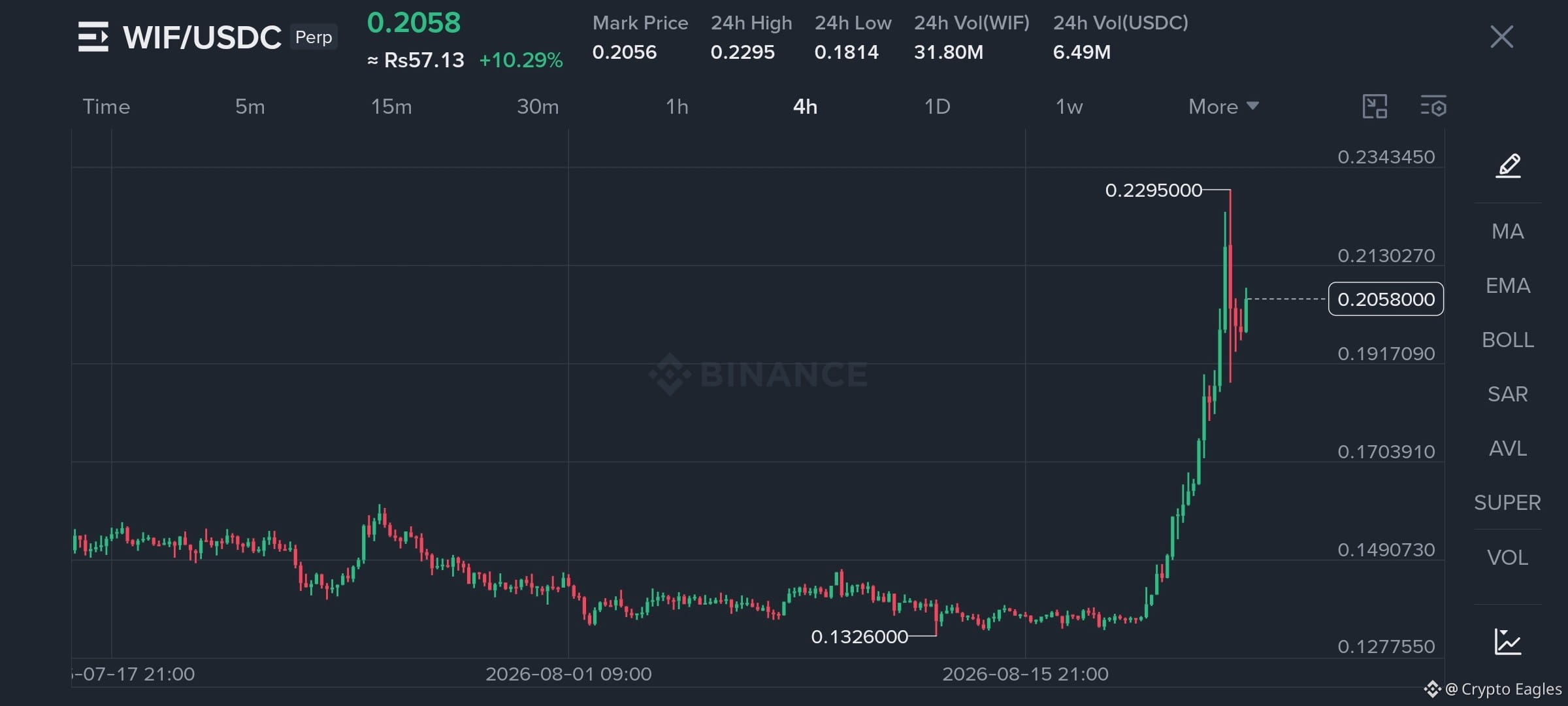Select the 1h interval

(x=677, y=107)
